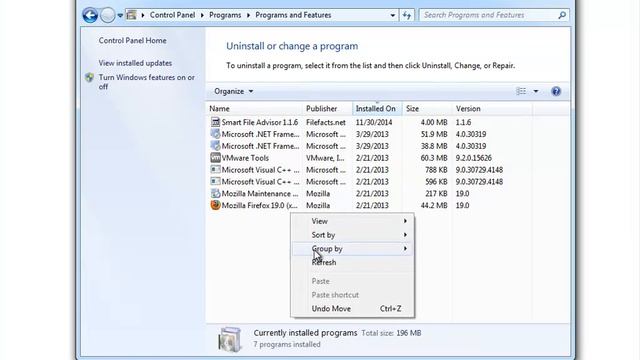Expand the arrow after Programs breadcrumb
This screenshot has width=640, height=360.
248,15
